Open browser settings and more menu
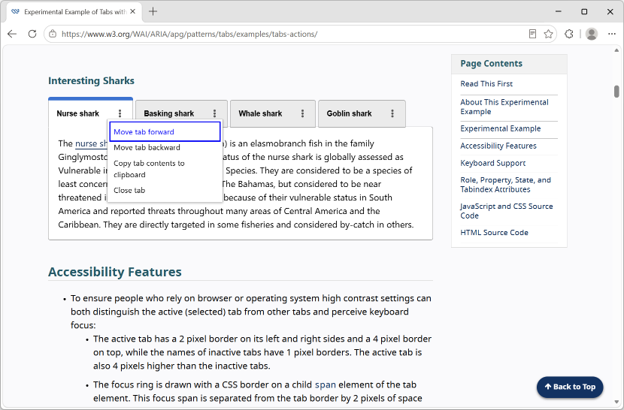This screenshot has height=410, width=624. click(612, 34)
